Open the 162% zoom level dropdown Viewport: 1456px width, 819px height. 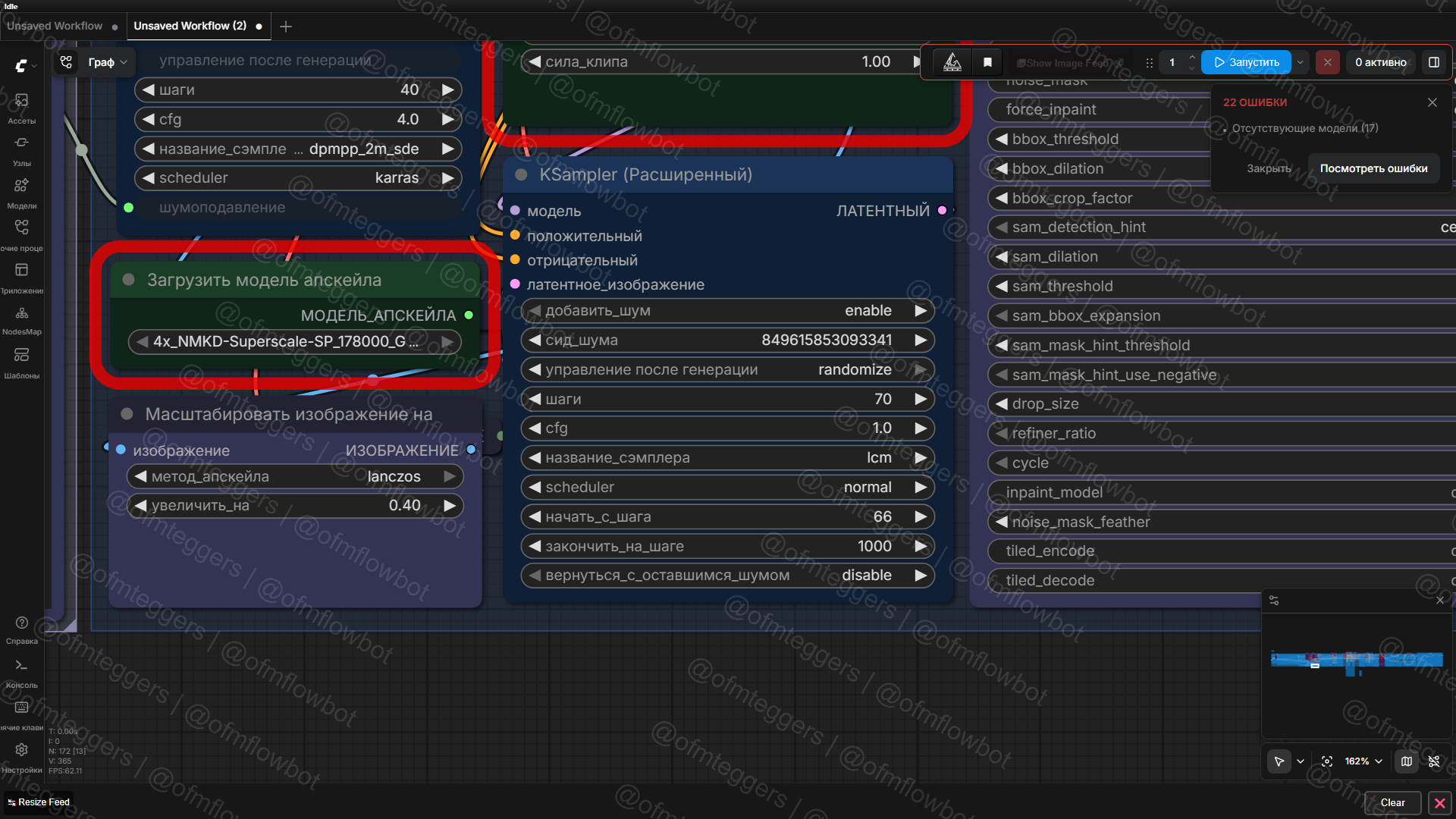click(x=1363, y=761)
